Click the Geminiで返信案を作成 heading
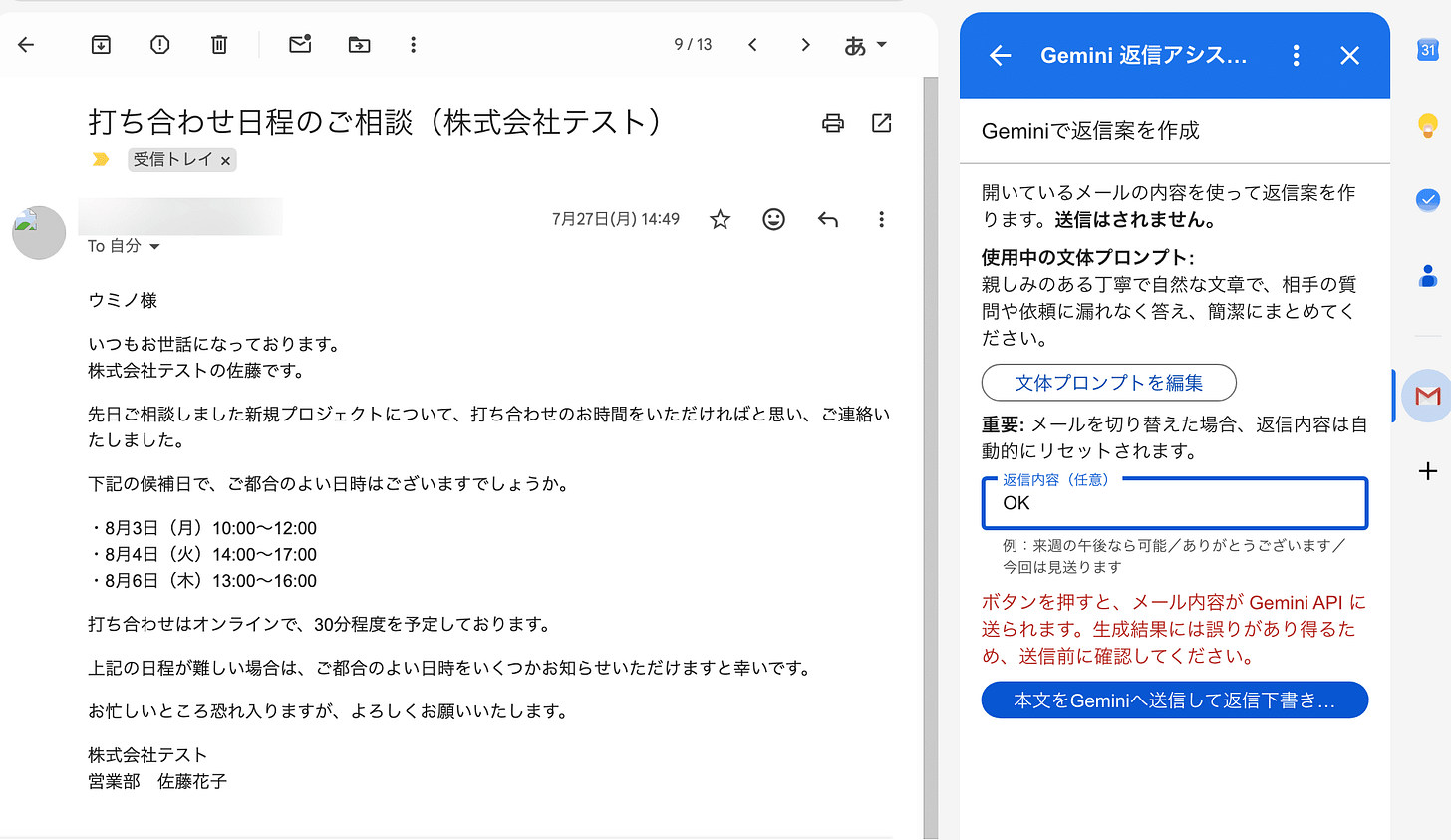 pyautogui.click(x=1090, y=131)
